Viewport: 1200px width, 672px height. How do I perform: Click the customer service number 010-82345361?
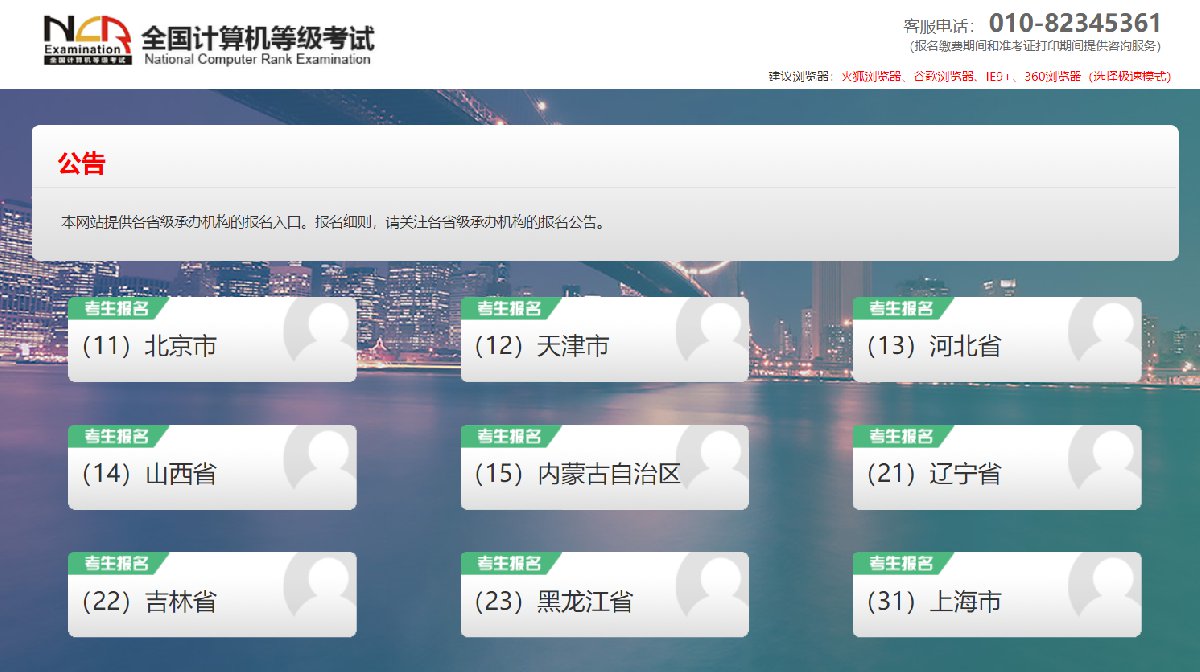click(1074, 23)
